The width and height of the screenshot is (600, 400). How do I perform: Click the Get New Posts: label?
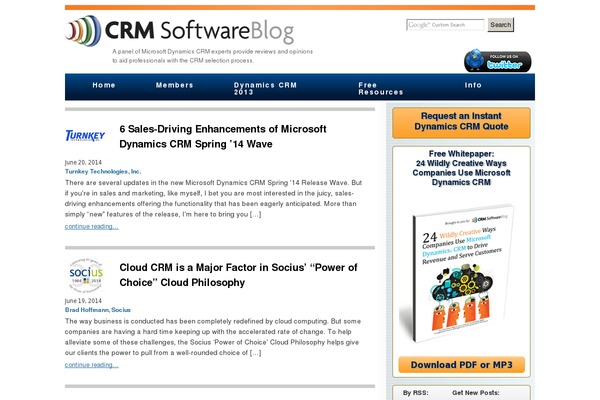[x=476, y=393]
